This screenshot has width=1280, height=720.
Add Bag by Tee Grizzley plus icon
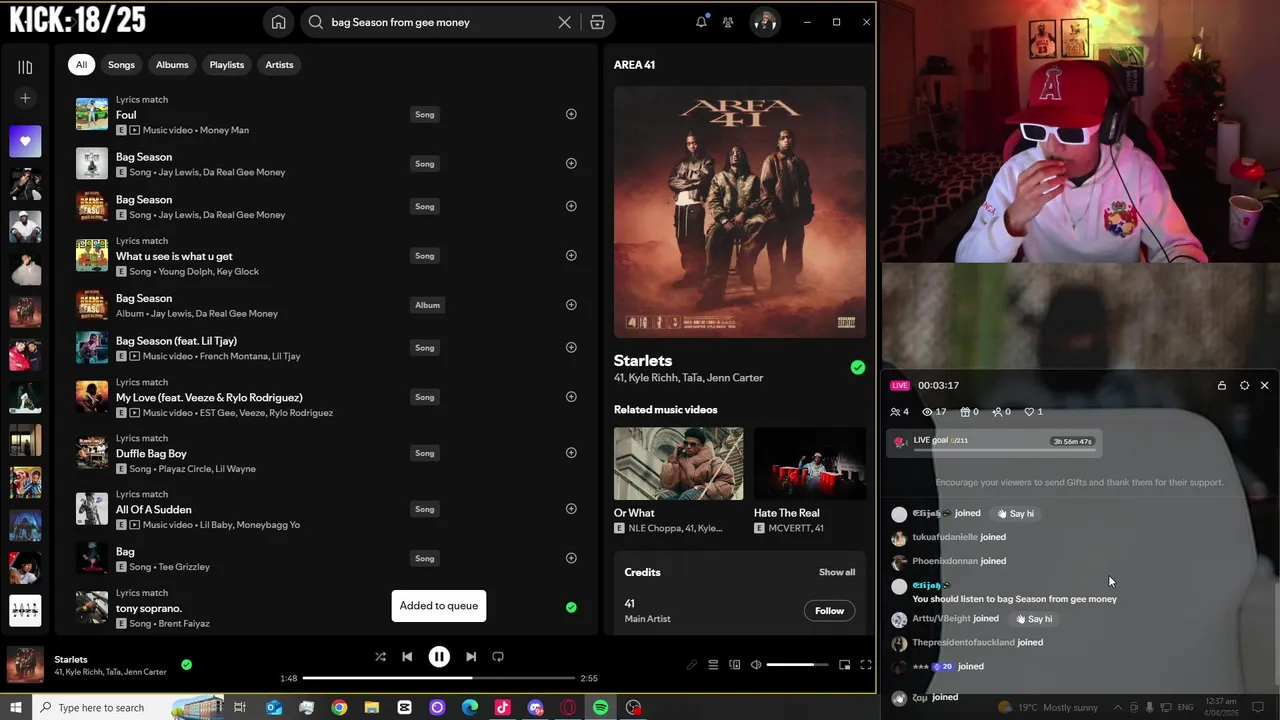pos(571,558)
